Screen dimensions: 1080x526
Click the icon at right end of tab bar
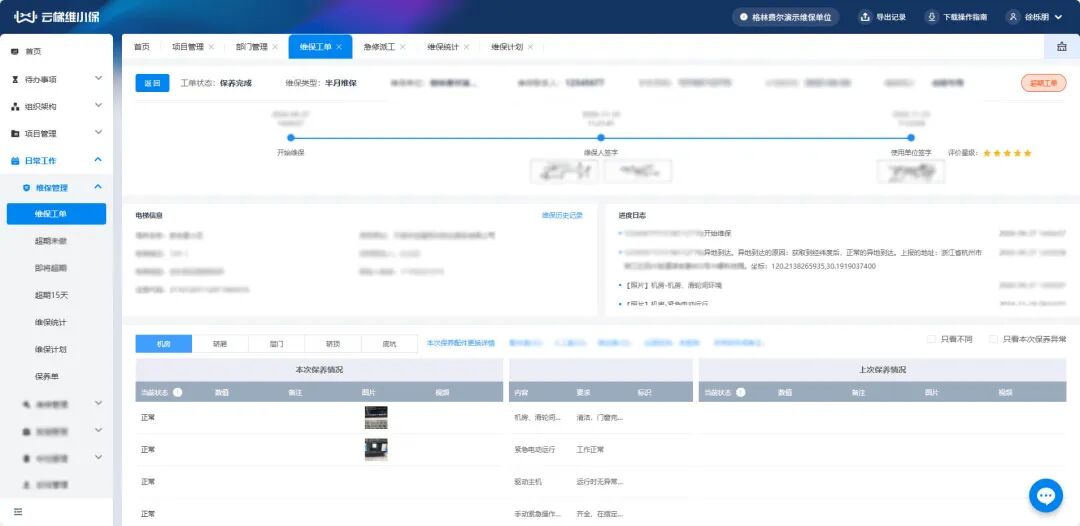pyautogui.click(x=1061, y=47)
